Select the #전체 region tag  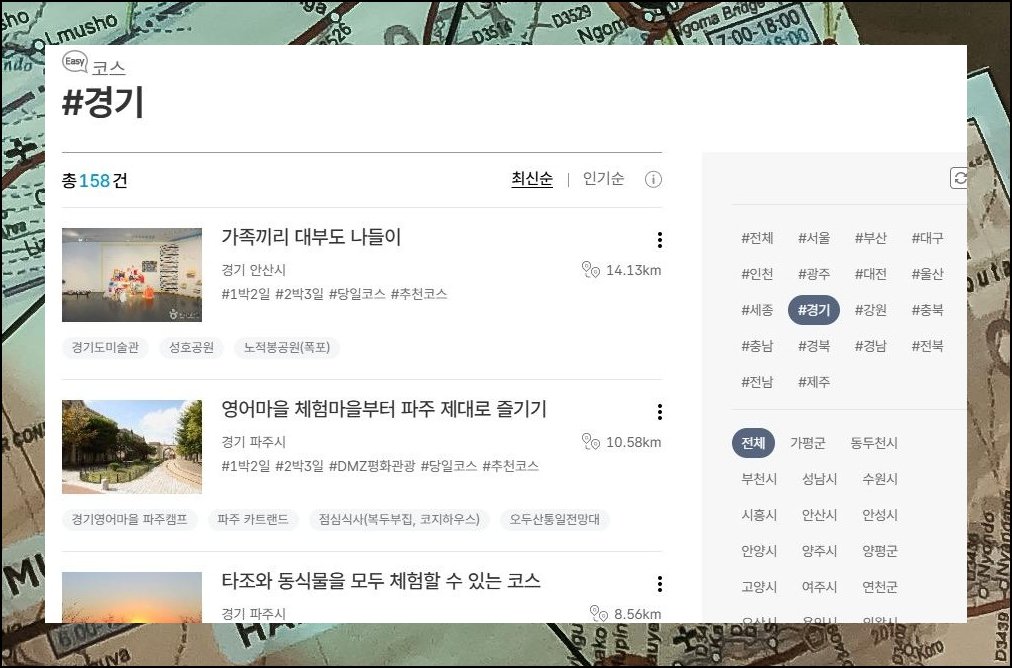[757, 238]
